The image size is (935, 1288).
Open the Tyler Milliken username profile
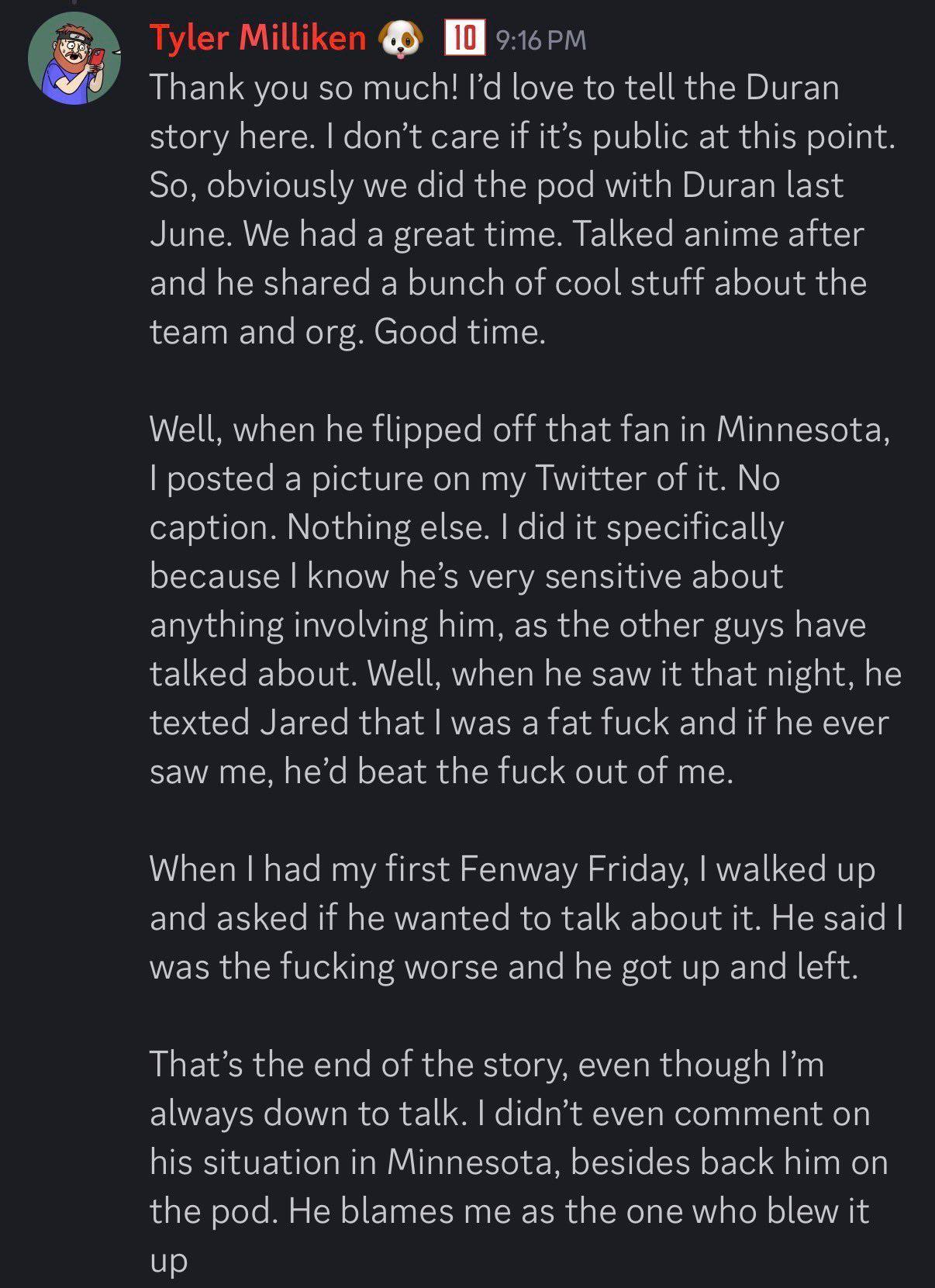(257, 37)
